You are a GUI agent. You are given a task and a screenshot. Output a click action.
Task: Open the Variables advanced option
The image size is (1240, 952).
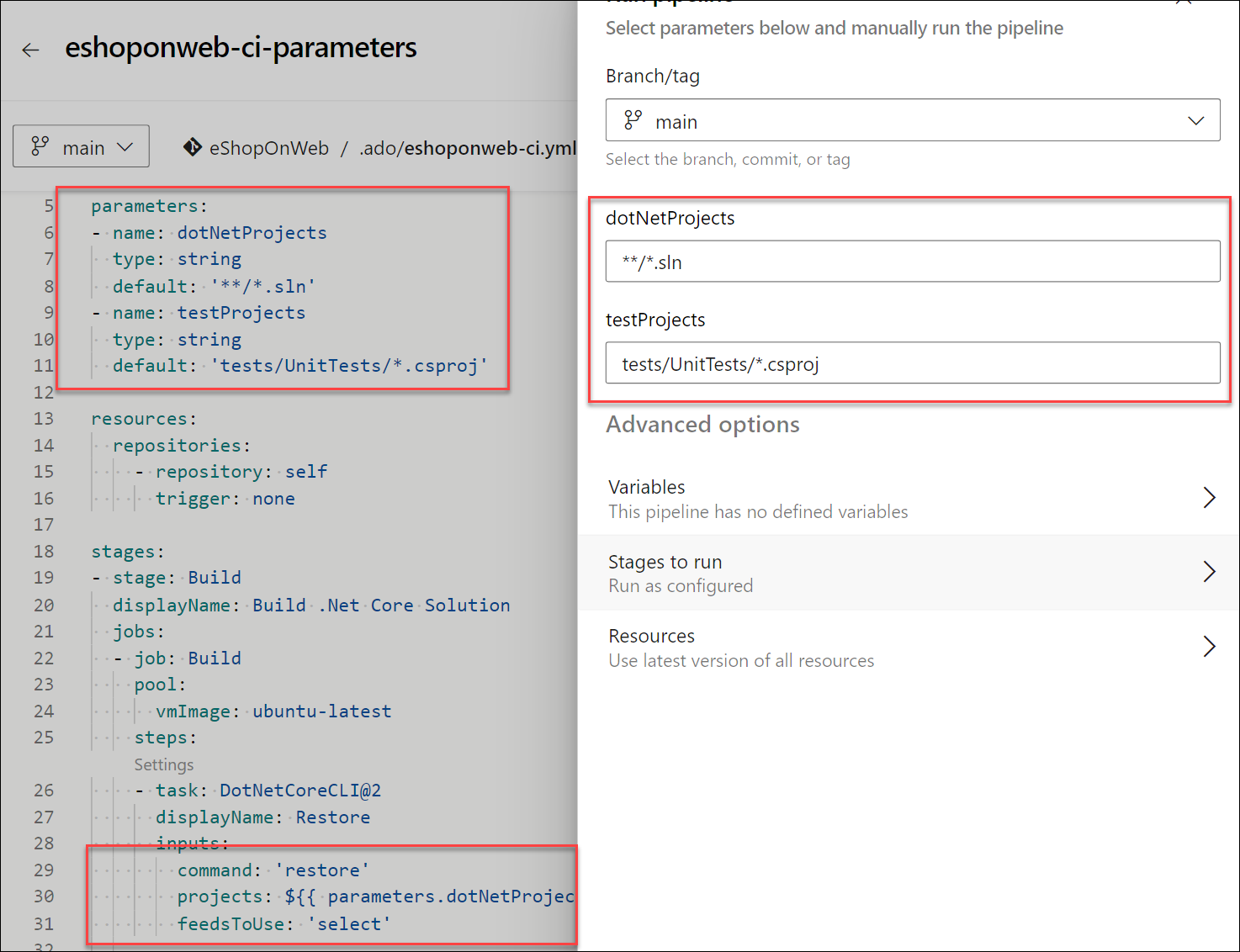909,498
